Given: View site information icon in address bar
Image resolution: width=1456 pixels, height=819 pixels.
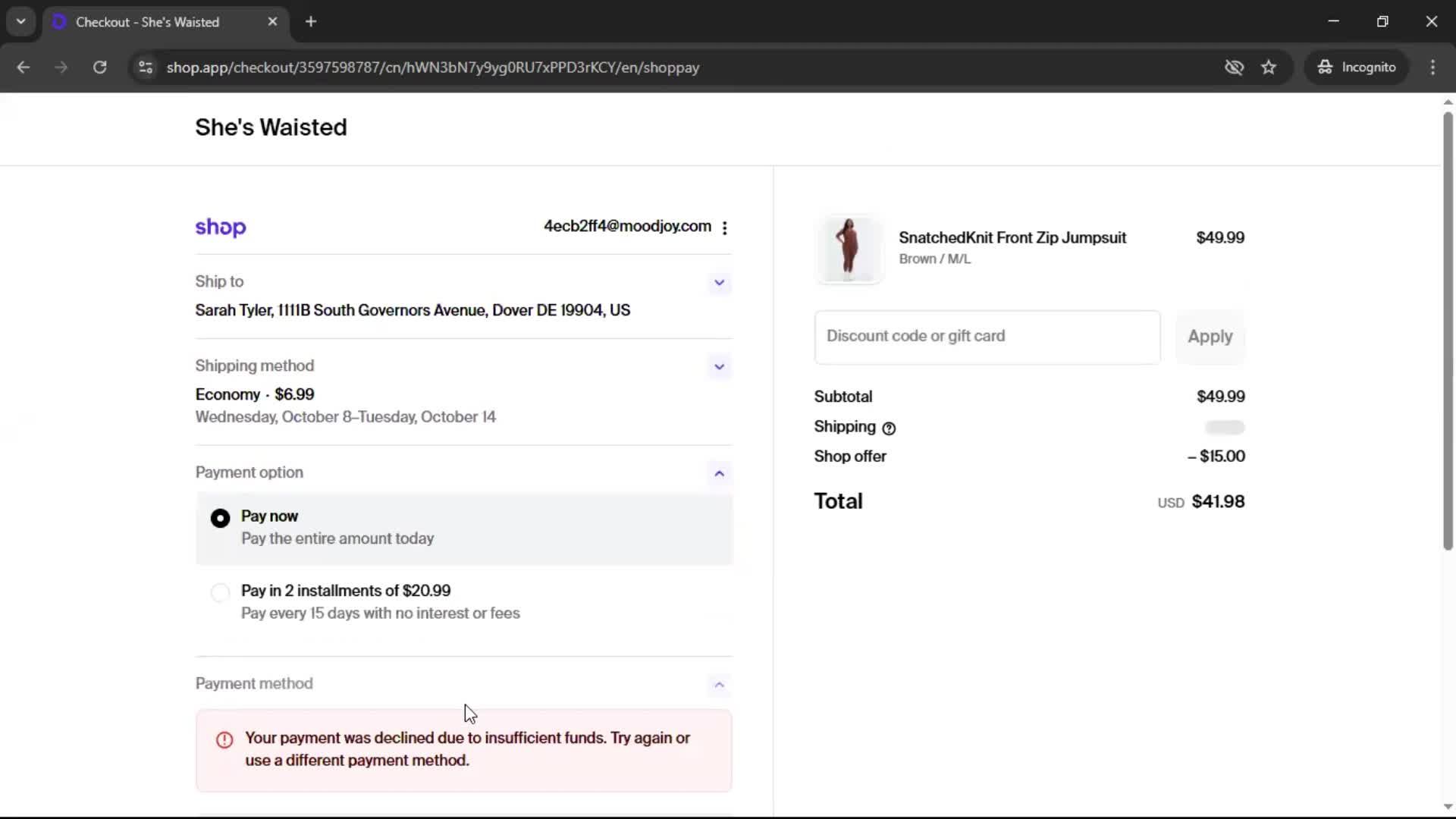Looking at the screenshot, I should tap(146, 67).
